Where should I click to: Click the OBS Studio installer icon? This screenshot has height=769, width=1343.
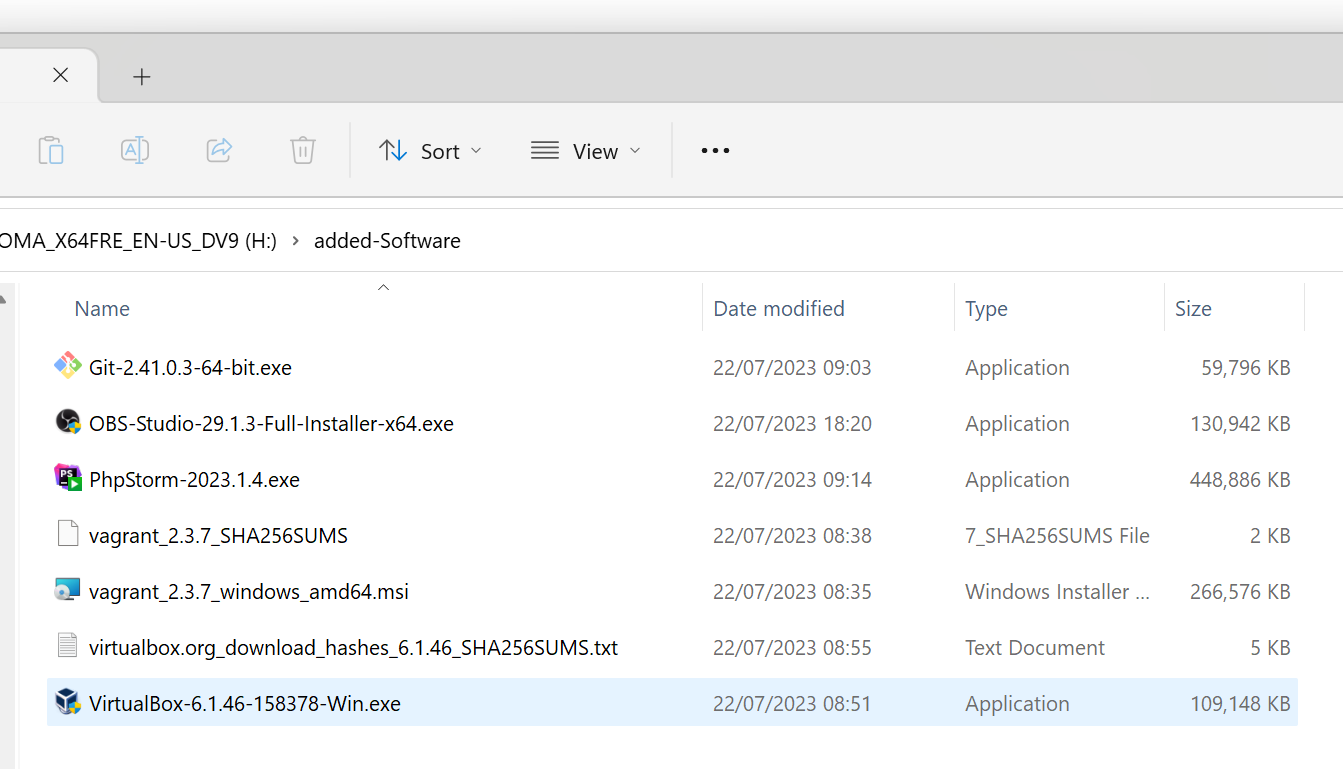(x=67, y=422)
